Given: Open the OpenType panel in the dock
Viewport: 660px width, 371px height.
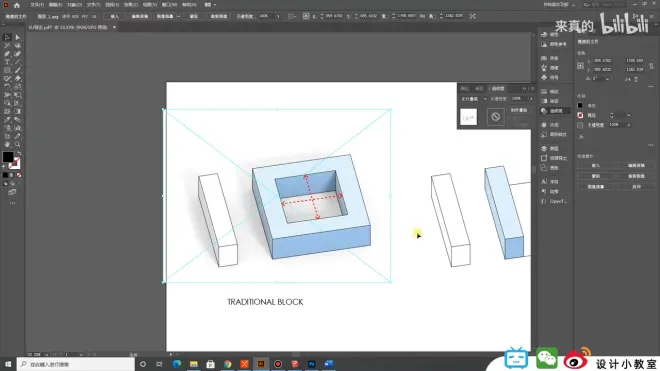Looking at the screenshot, I should click(554, 201).
